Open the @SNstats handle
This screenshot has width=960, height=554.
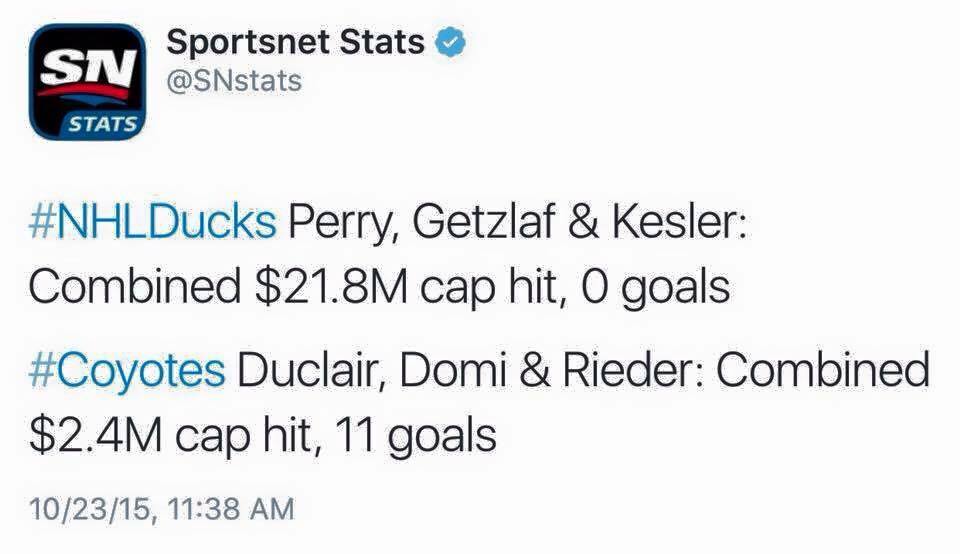234,81
